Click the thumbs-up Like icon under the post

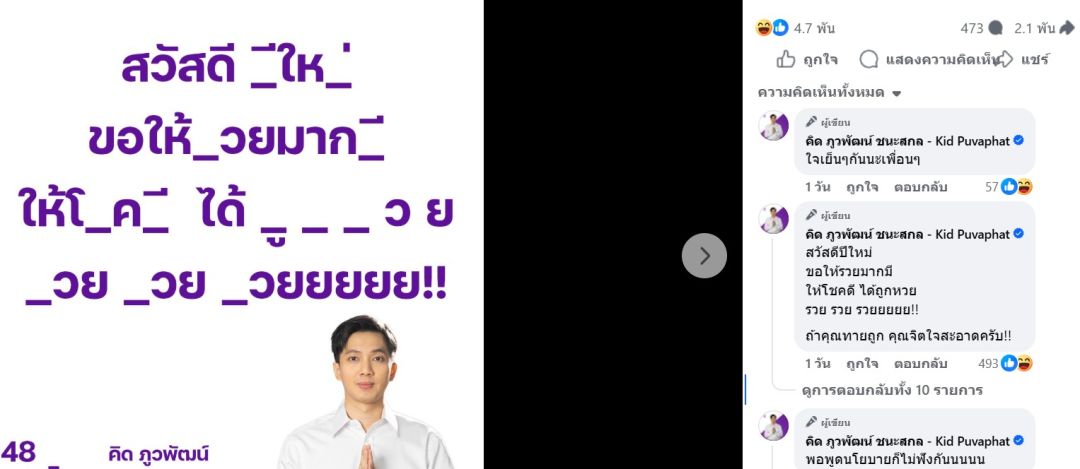[x=786, y=59]
